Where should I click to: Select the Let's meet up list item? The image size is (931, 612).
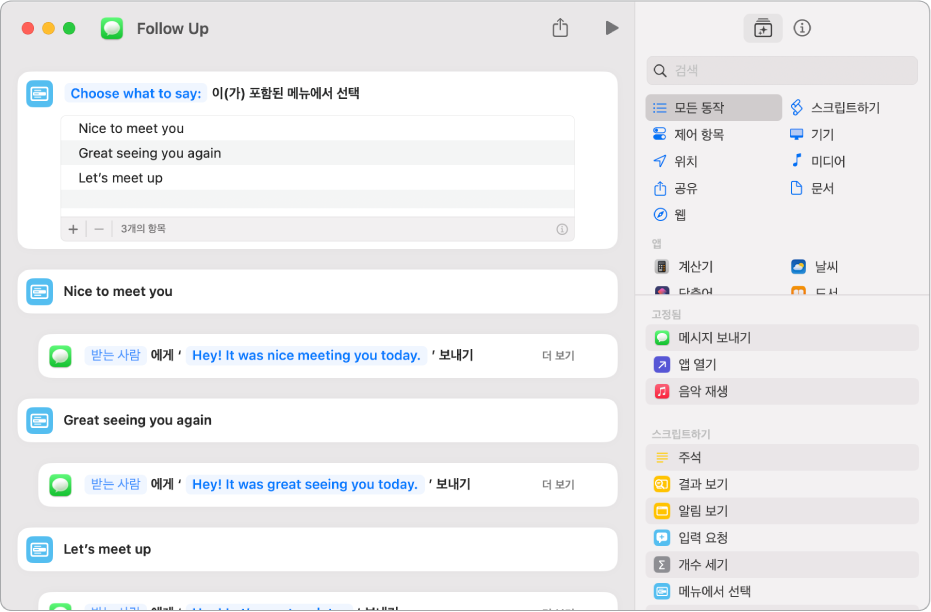click(x=318, y=178)
